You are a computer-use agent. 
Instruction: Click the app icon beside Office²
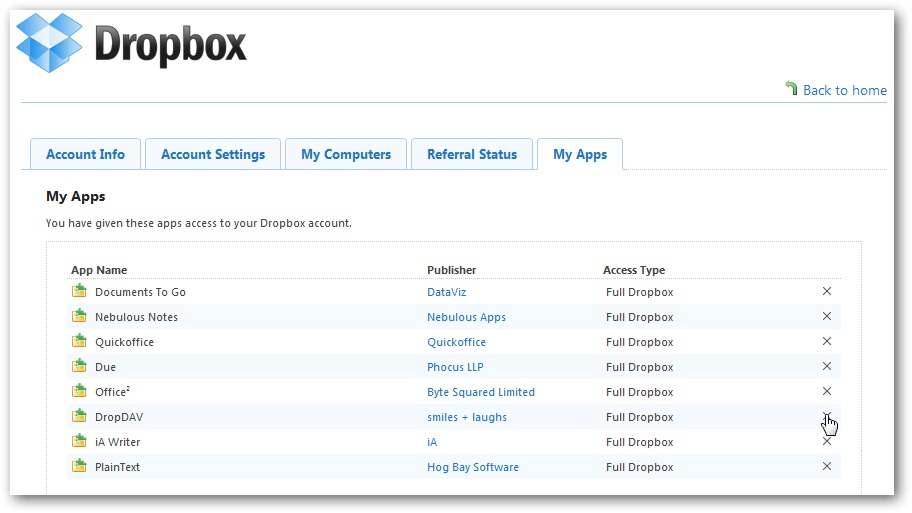coord(79,391)
